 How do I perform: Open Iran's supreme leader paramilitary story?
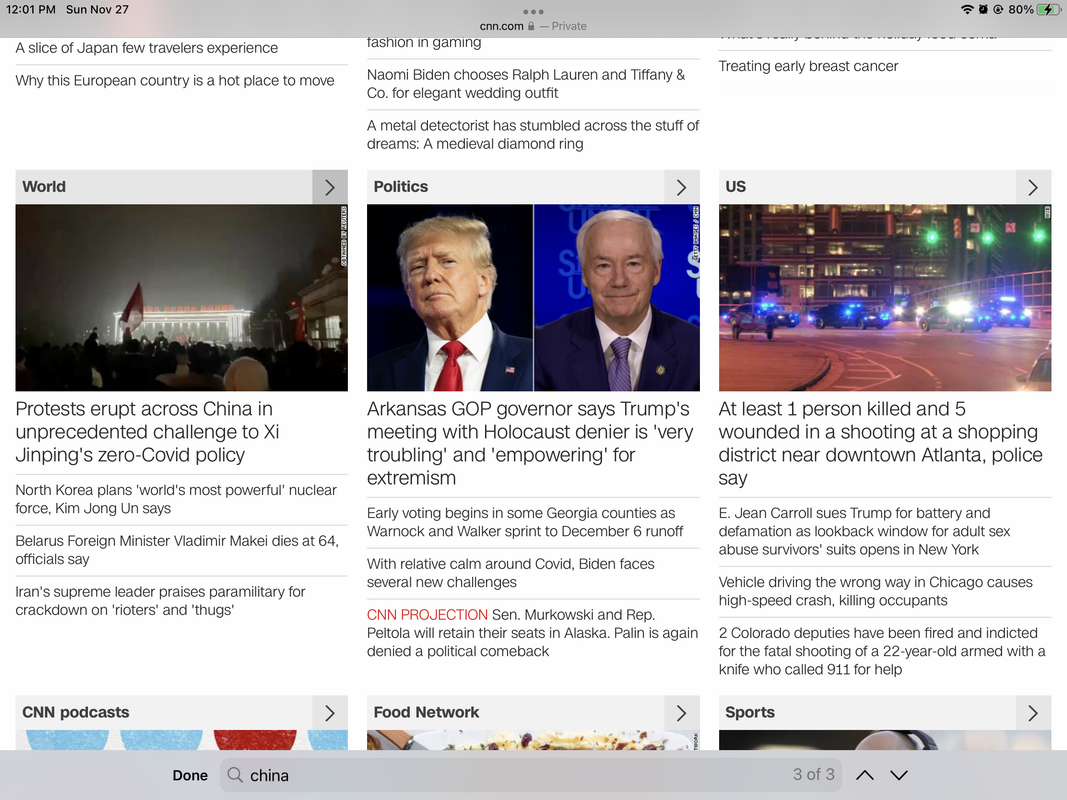coord(161,601)
